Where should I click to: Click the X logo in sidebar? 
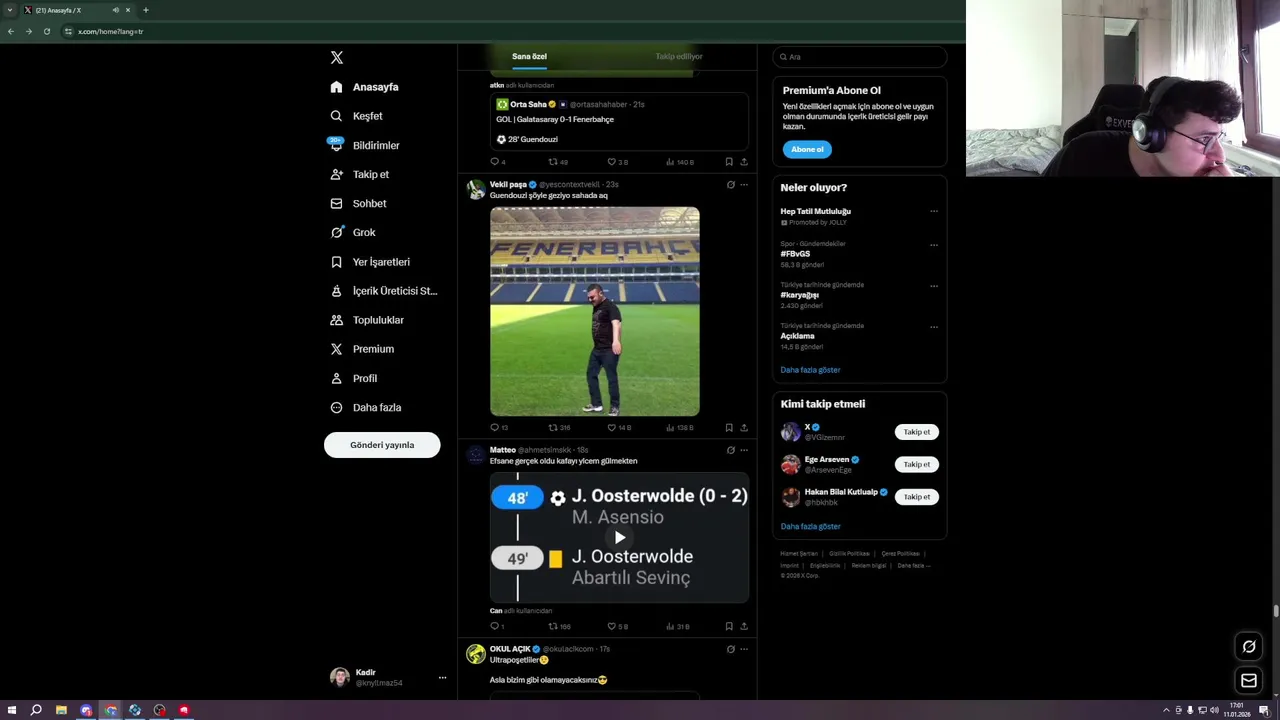pos(337,57)
